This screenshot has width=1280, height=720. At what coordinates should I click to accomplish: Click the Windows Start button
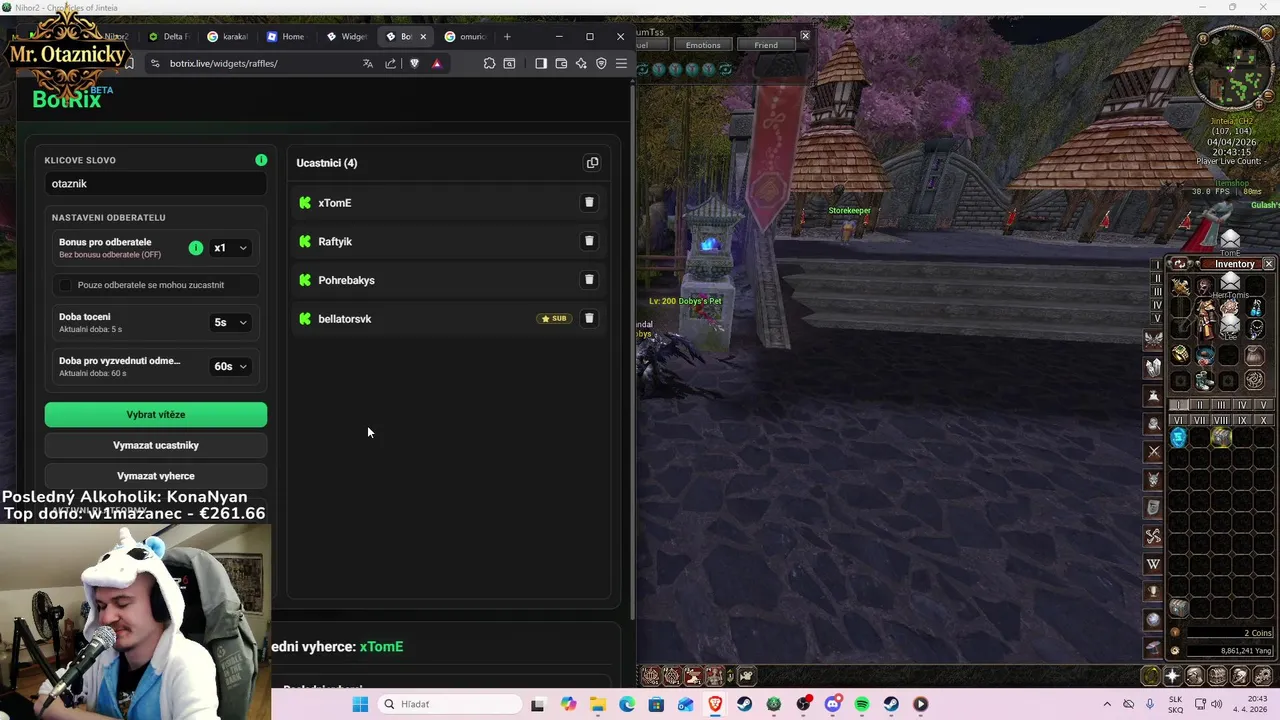point(360,704)
